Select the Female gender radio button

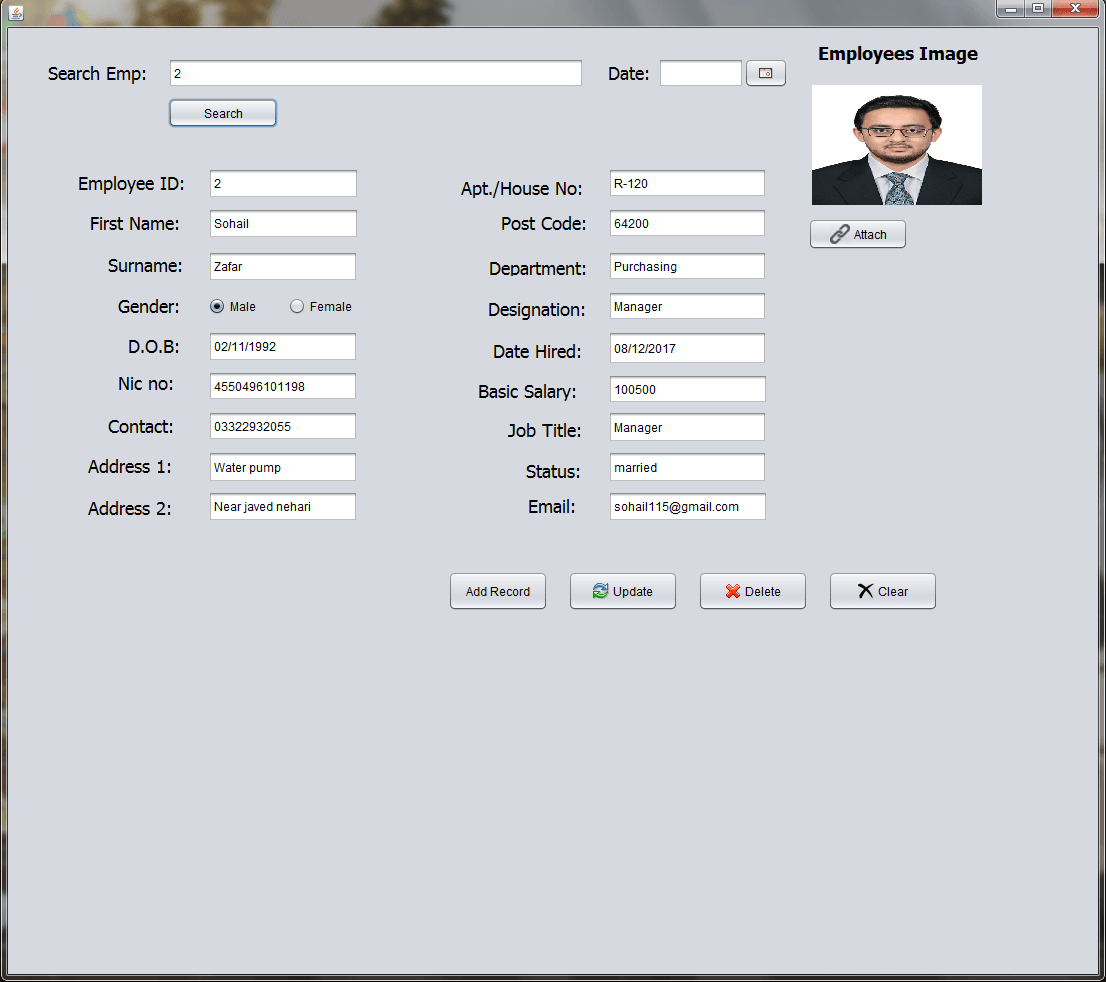coord(297,307)
